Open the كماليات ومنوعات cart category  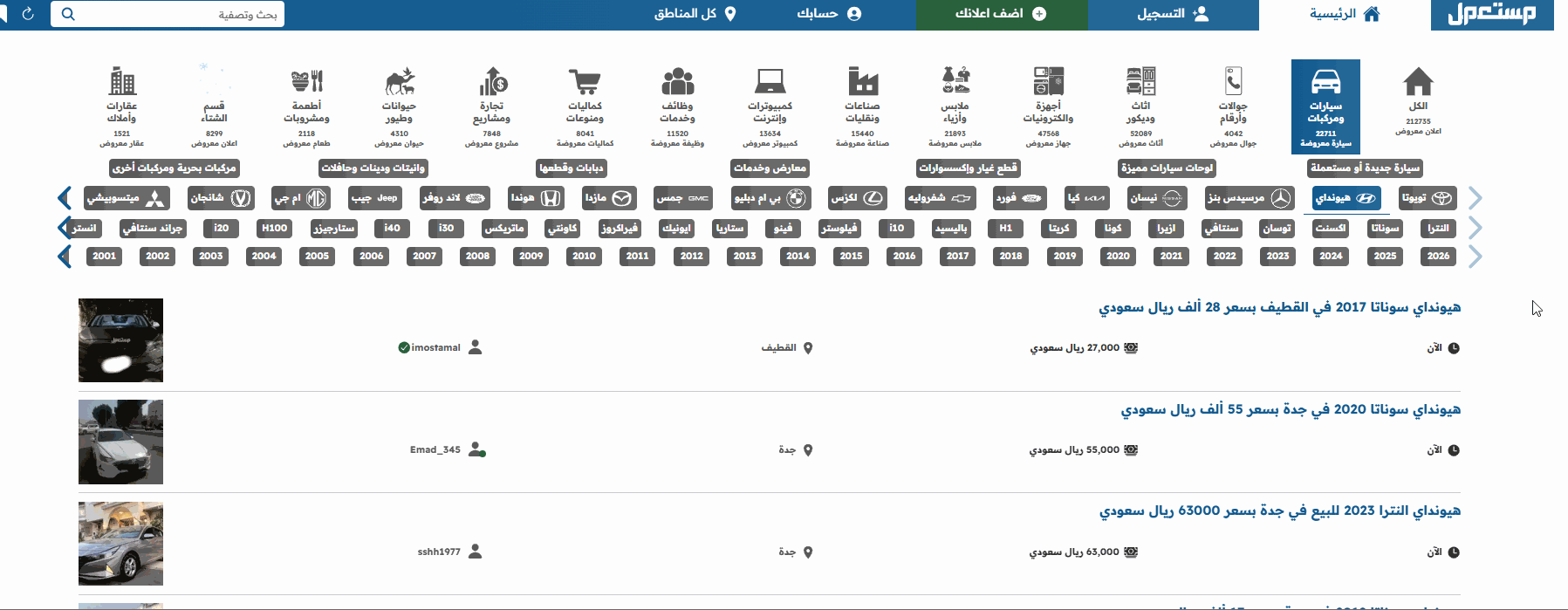585,106
